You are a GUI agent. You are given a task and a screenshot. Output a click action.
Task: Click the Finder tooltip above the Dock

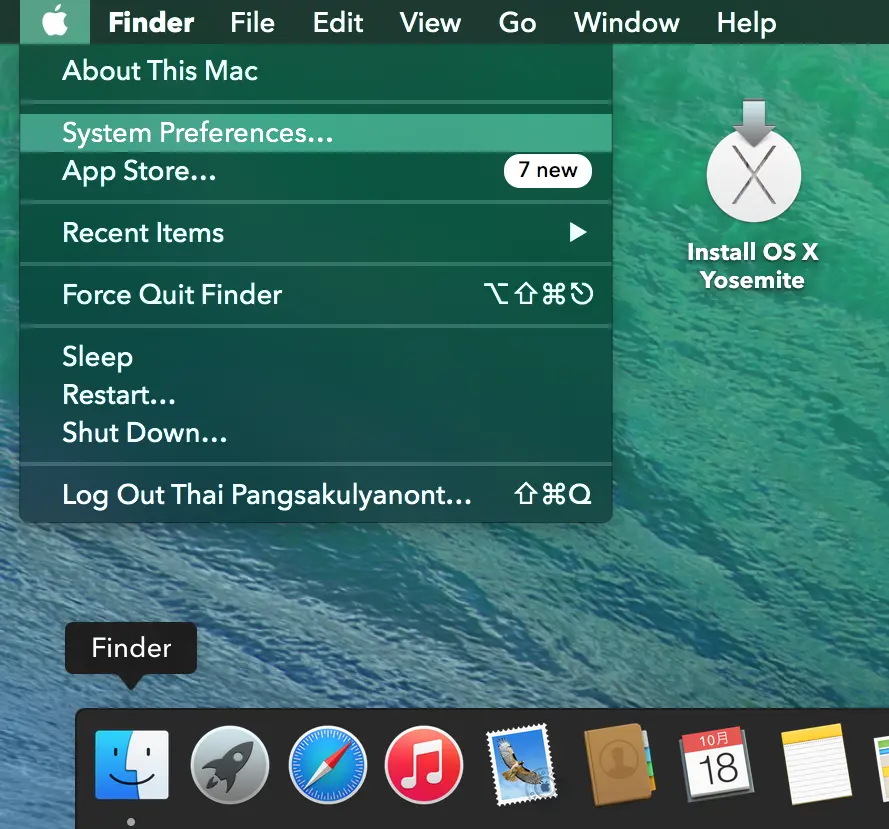[130, 648]
